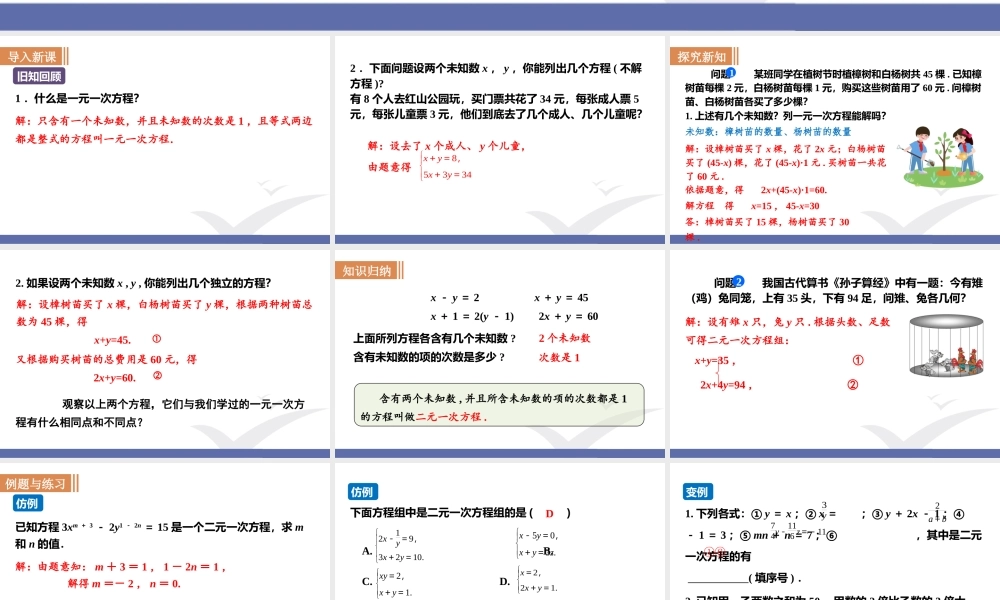The width and height of the screenshot is (1000, 600).
Task: Select answer letter D in the example
Action: [x=550, y=513]
